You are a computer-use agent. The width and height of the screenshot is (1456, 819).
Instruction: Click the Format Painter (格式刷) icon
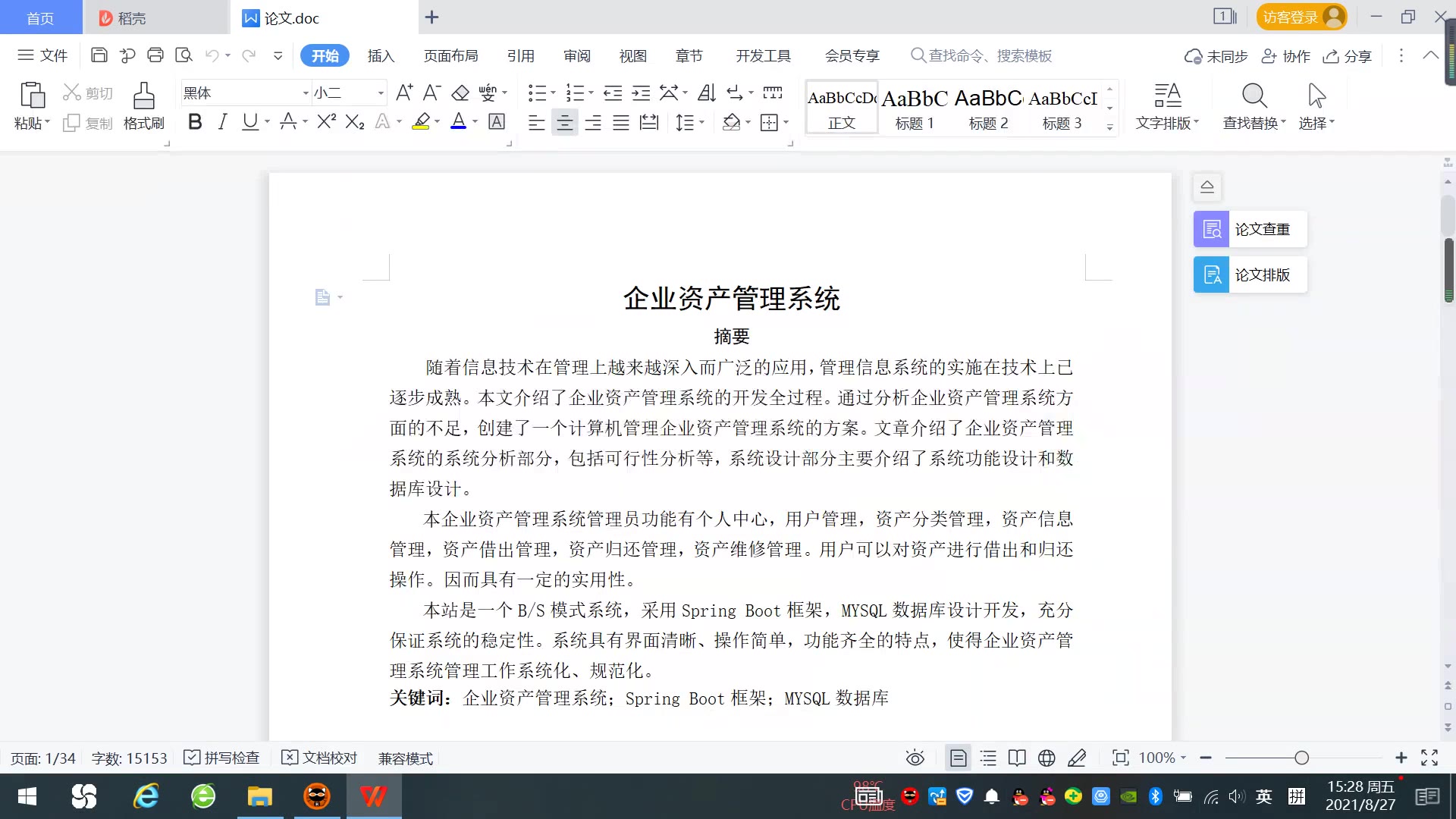click(143, 96)
